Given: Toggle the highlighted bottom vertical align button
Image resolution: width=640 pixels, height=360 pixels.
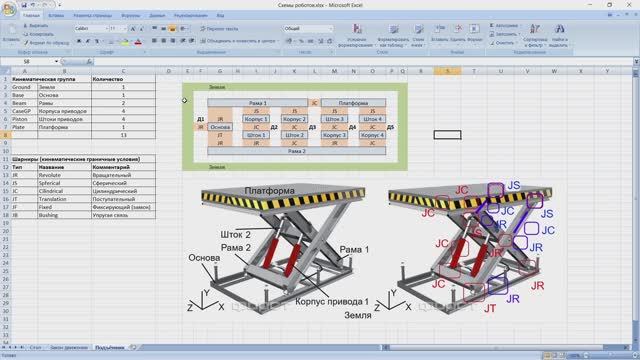Looking at the screenshot, I should click(x=172, y=29).
